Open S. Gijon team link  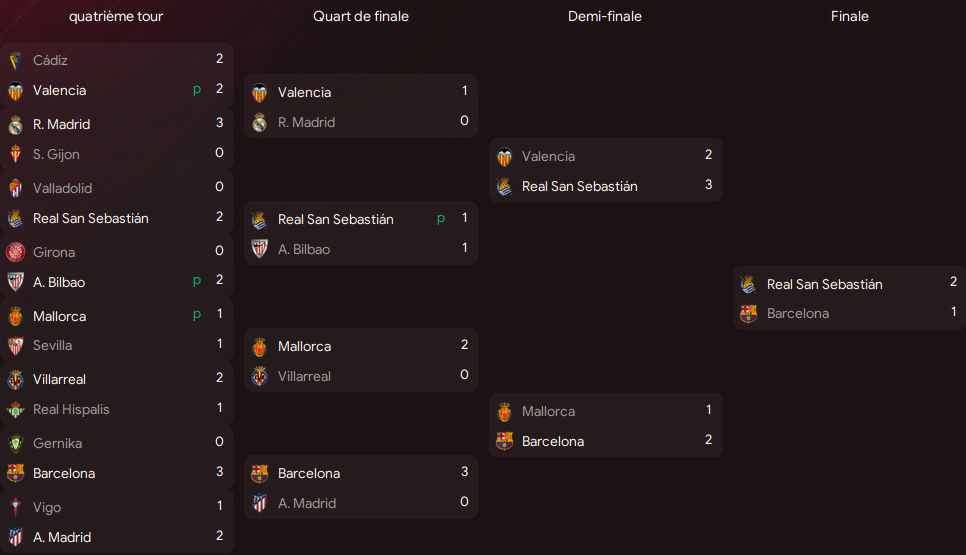point(56,154)
